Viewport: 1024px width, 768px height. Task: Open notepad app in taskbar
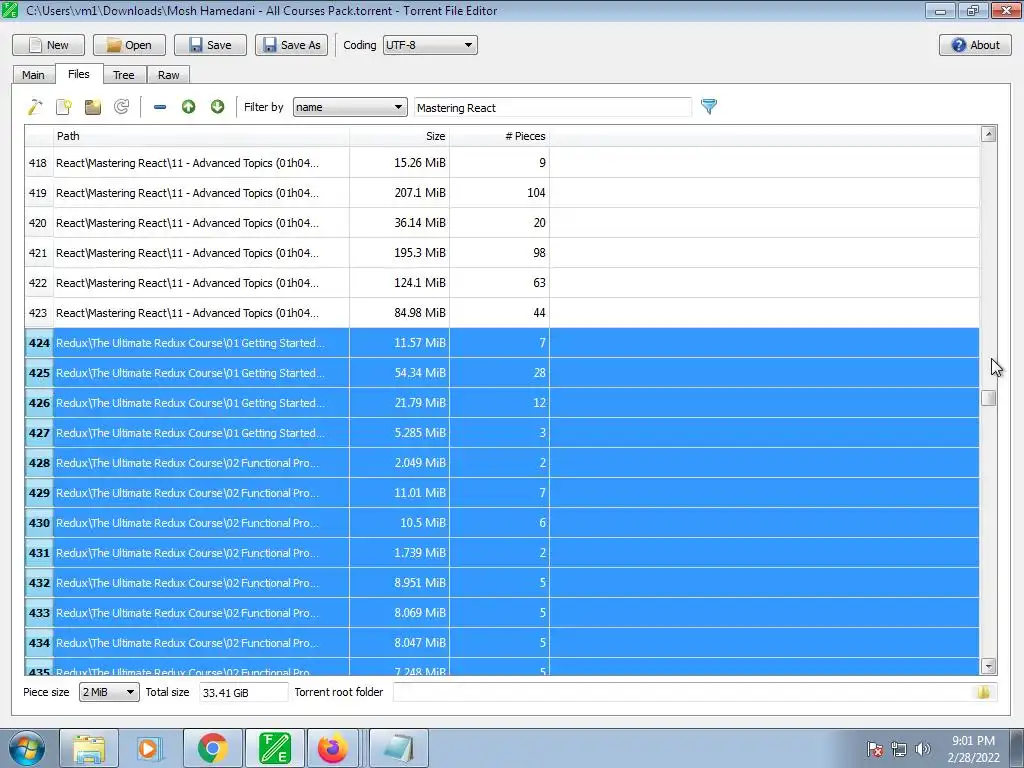[x=399, y=748]
